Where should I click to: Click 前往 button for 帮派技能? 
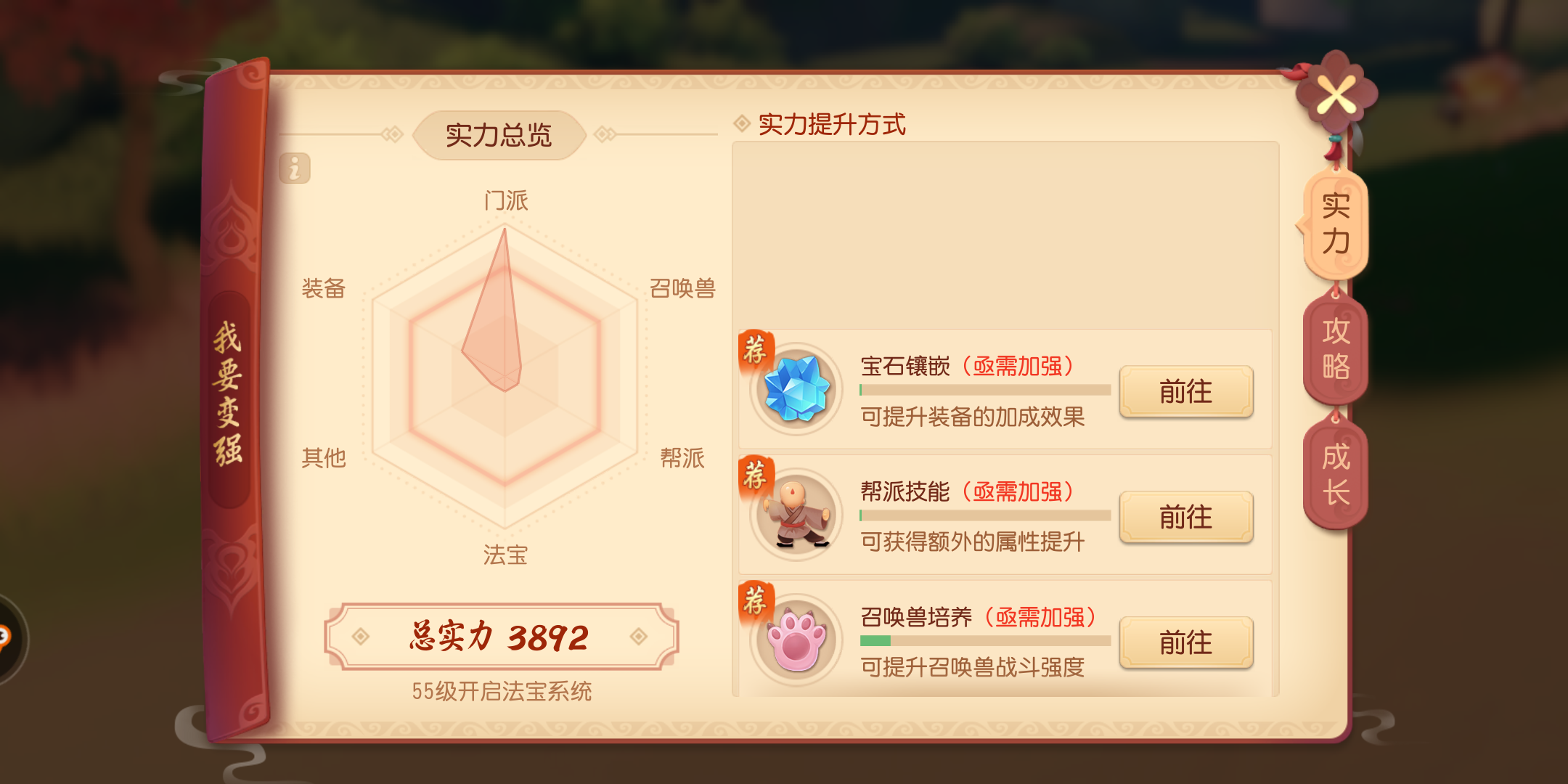pos(1186,518)
